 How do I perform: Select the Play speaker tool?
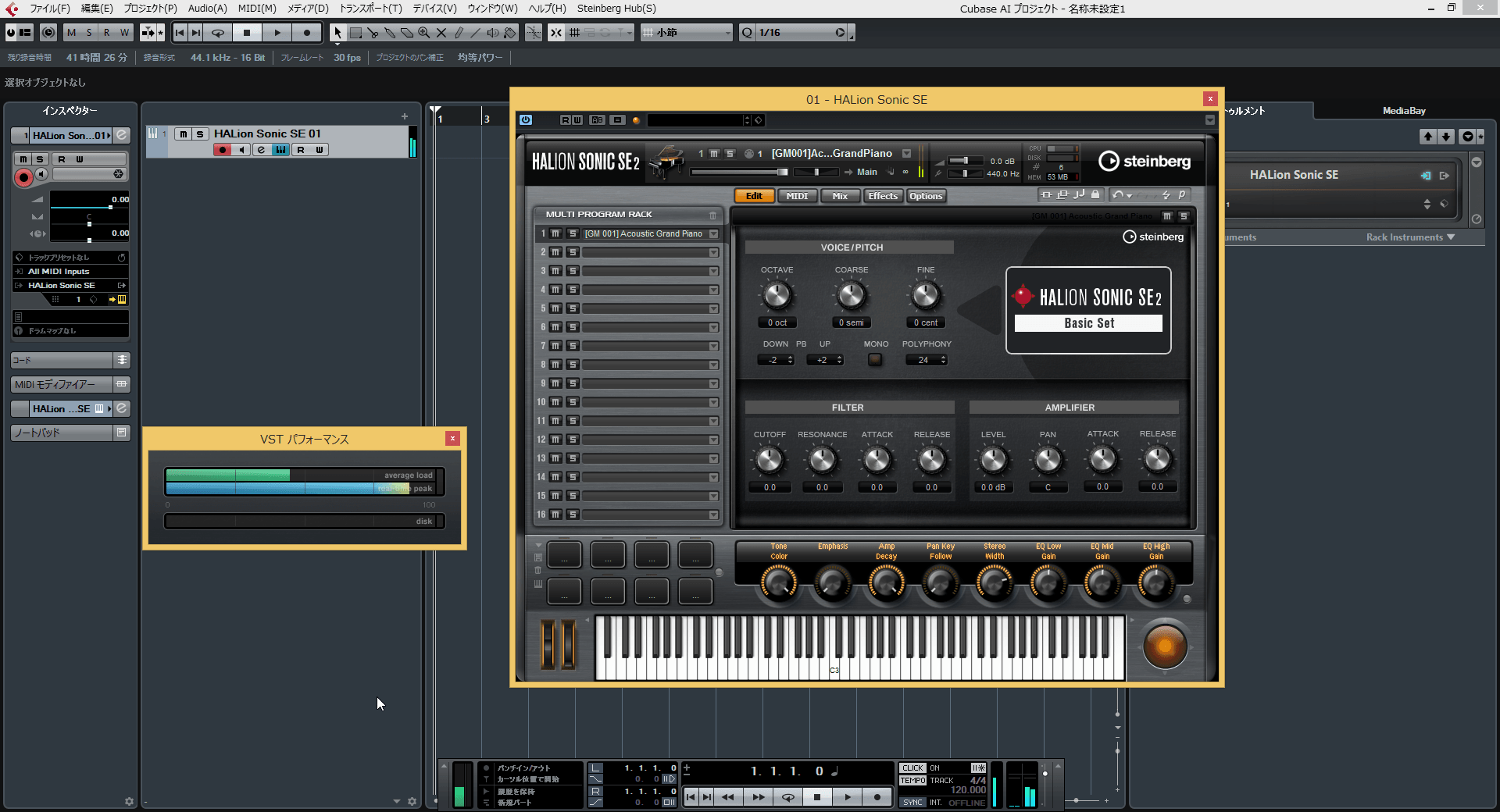click(x=493, y=33)
